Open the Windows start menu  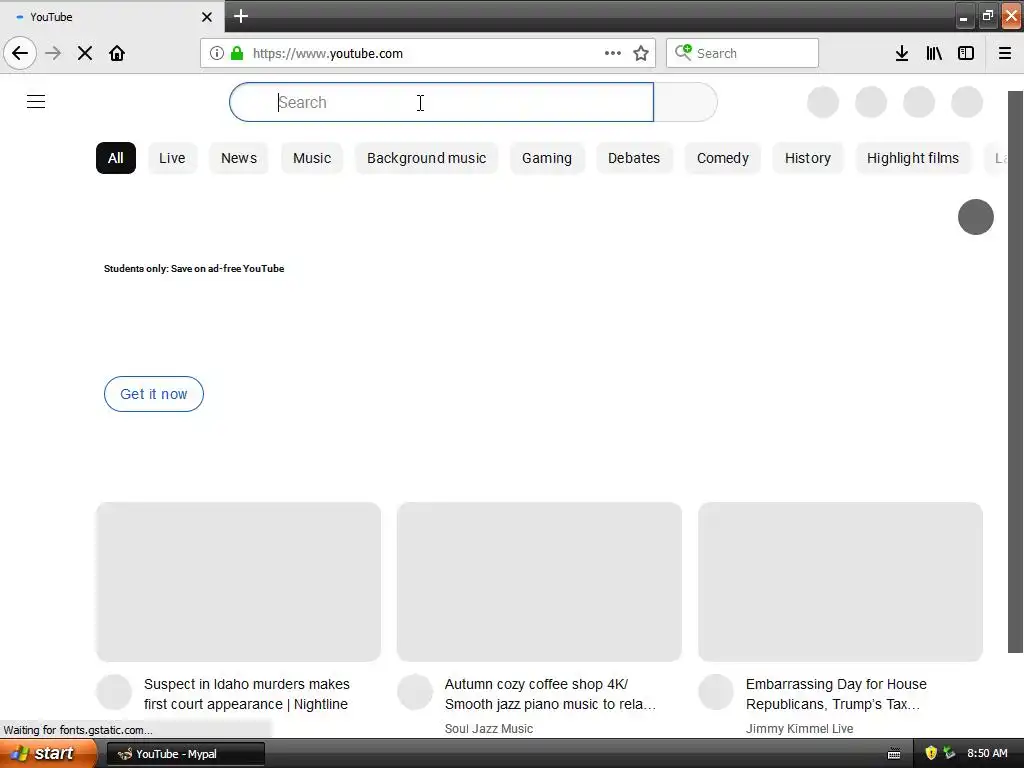48,754
